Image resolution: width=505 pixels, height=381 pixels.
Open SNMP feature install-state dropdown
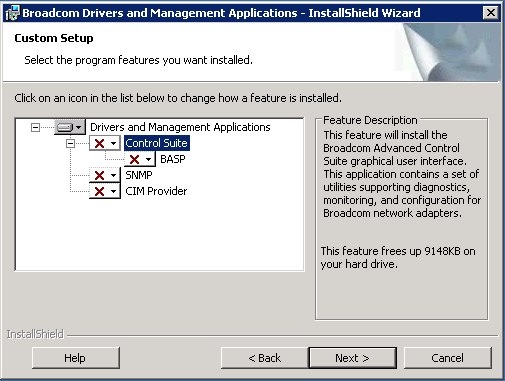coord(105,175)
